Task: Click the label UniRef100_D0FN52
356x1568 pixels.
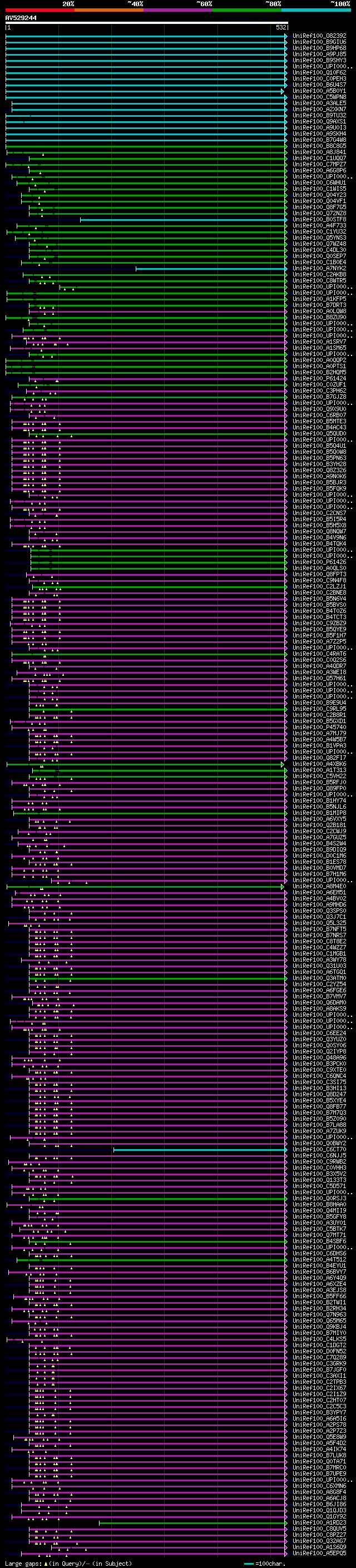Action: point(319,1351)
